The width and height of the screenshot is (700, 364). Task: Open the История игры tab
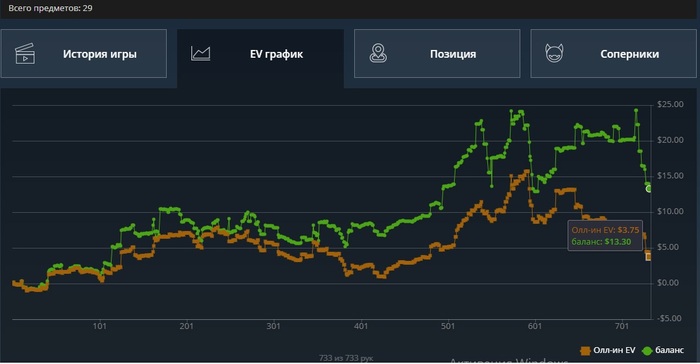coord(83,54)
